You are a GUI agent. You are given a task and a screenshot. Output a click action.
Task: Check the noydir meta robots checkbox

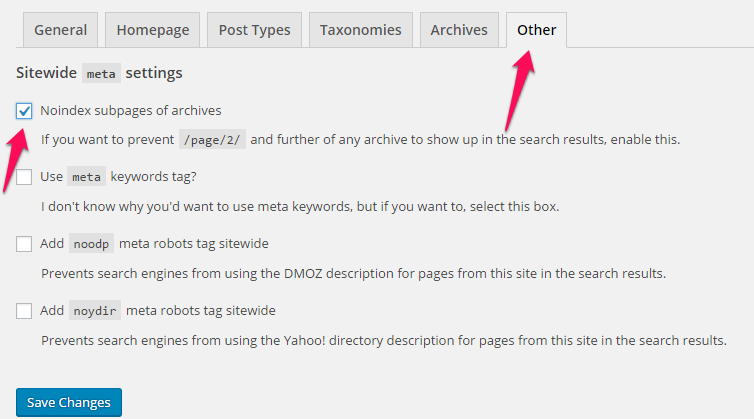point(24,311)
